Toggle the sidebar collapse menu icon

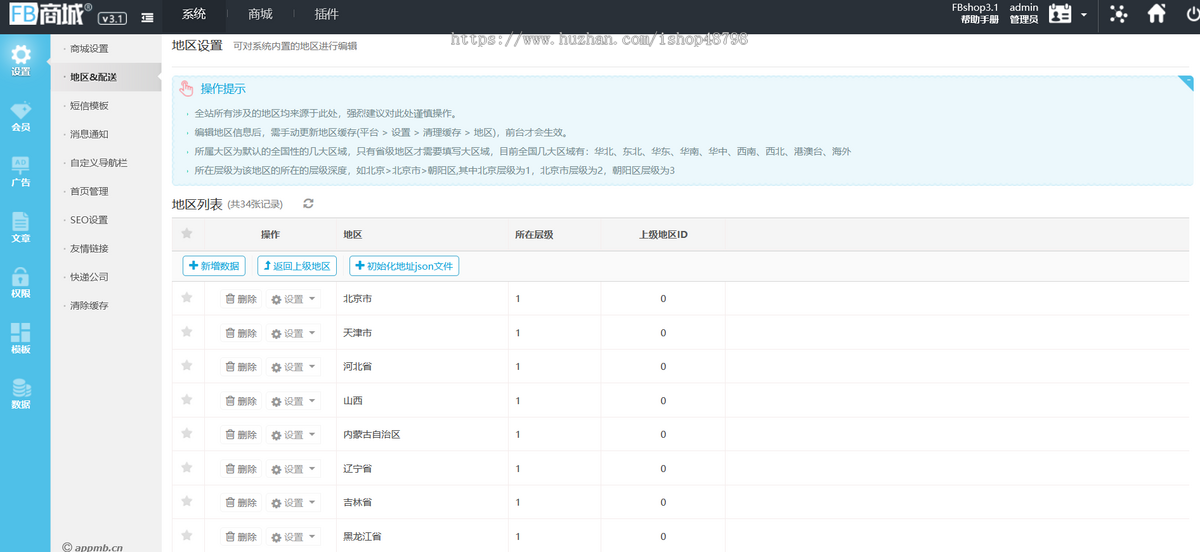[x=148, y=17]
